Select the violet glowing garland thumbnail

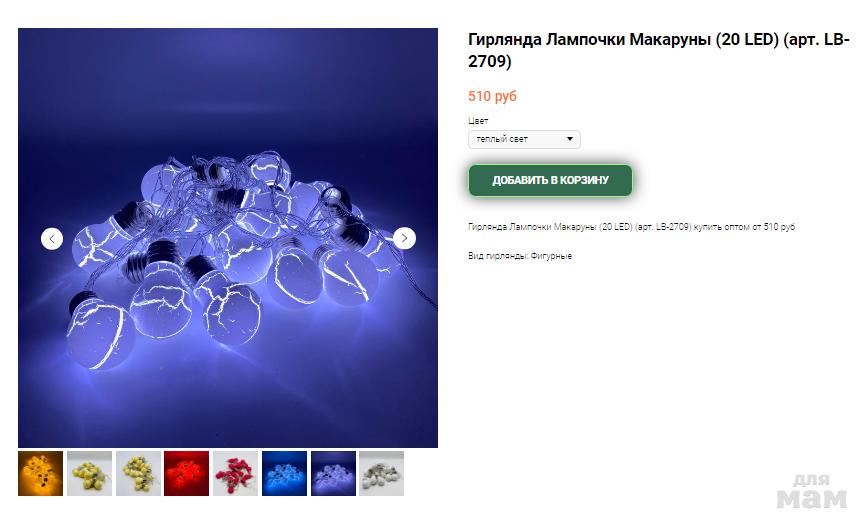pos(333,474)
